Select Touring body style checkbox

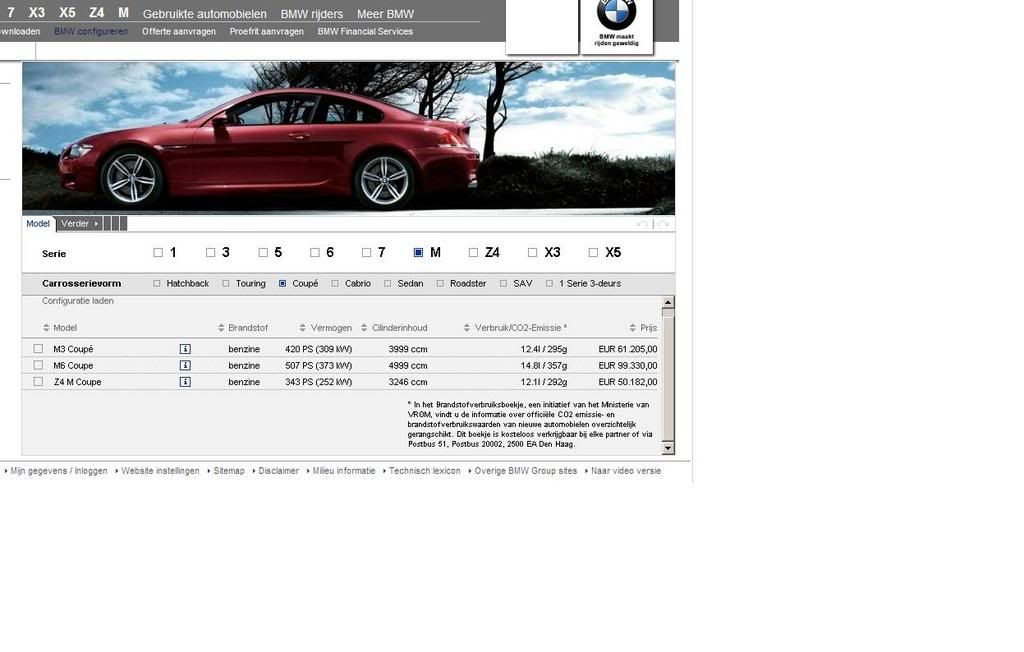pos(226,284)
